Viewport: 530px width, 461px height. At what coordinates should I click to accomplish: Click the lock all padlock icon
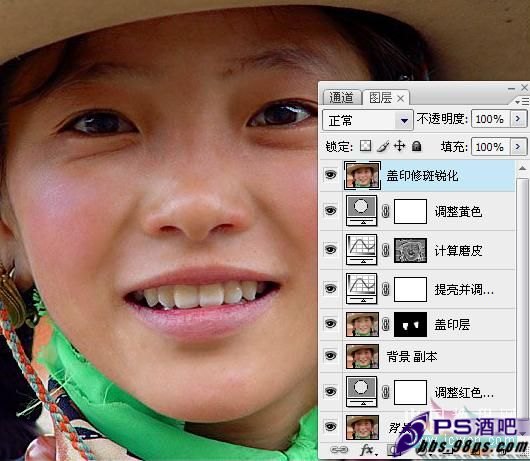point(417,146)
